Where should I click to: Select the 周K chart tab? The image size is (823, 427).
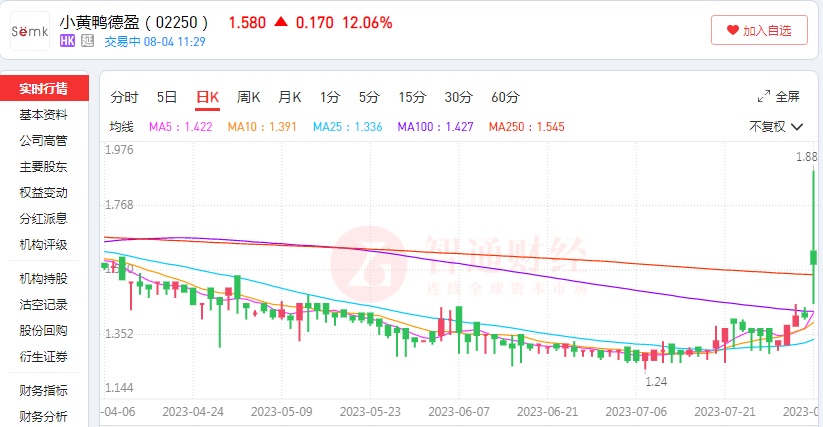click(248, 97)
